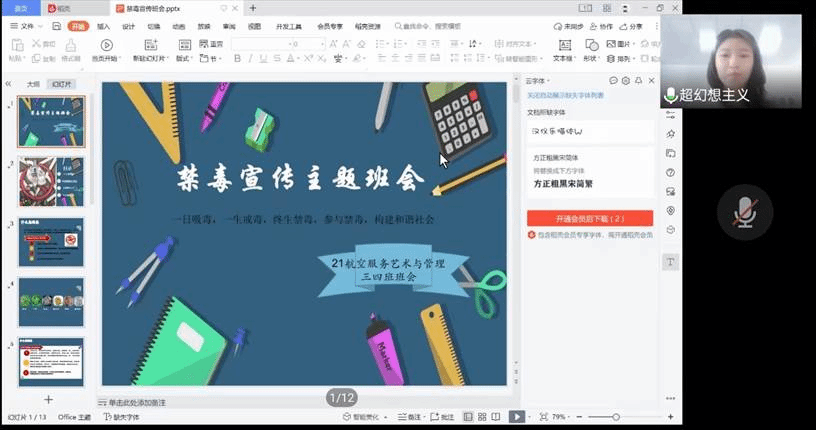The width and height of the screenshot is (816, 430).
Task: Click the bell icon in font panel
Action: (x=638, y=81)
